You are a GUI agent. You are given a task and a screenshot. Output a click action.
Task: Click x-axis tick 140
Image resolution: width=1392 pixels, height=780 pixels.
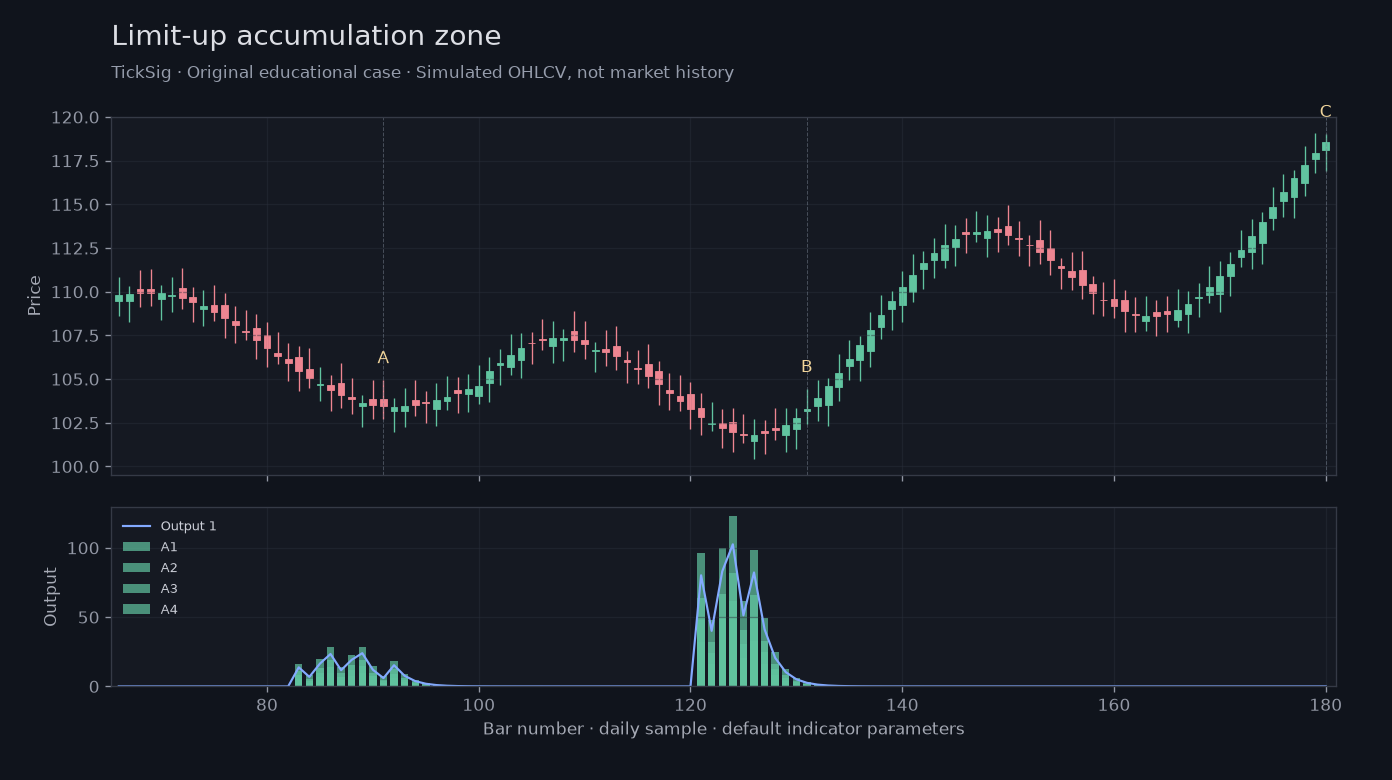pos(902,704)
